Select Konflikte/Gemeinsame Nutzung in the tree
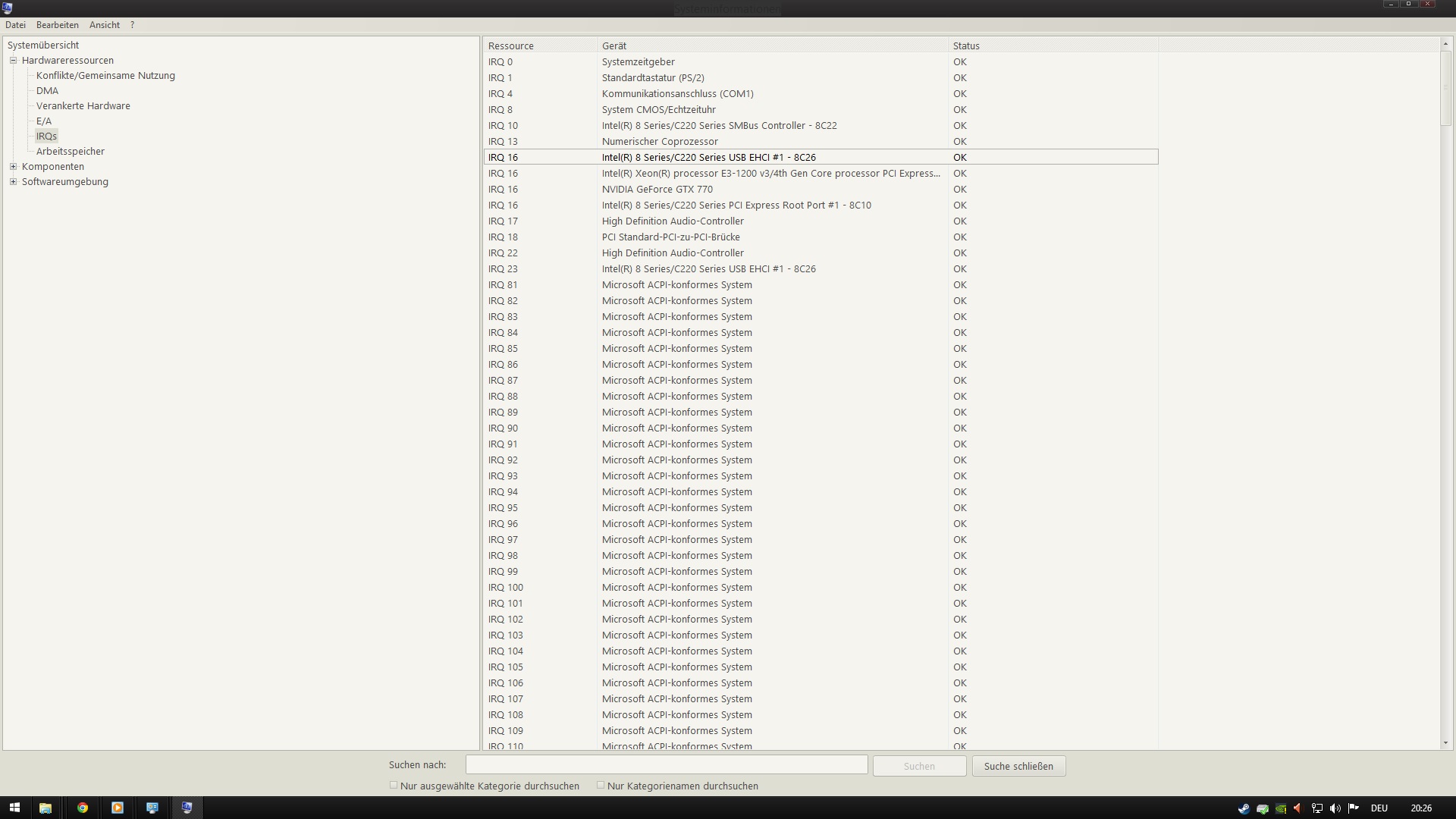The width and height of the screenshot is (1456, 819). pyautogui.click(x=105, y=75)
